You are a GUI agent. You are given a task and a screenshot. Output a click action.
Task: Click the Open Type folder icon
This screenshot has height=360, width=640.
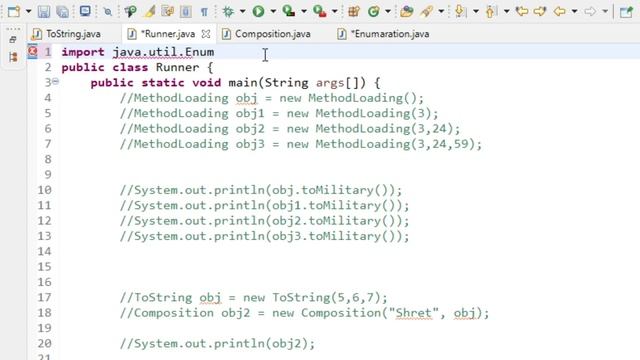pos(407,11)
